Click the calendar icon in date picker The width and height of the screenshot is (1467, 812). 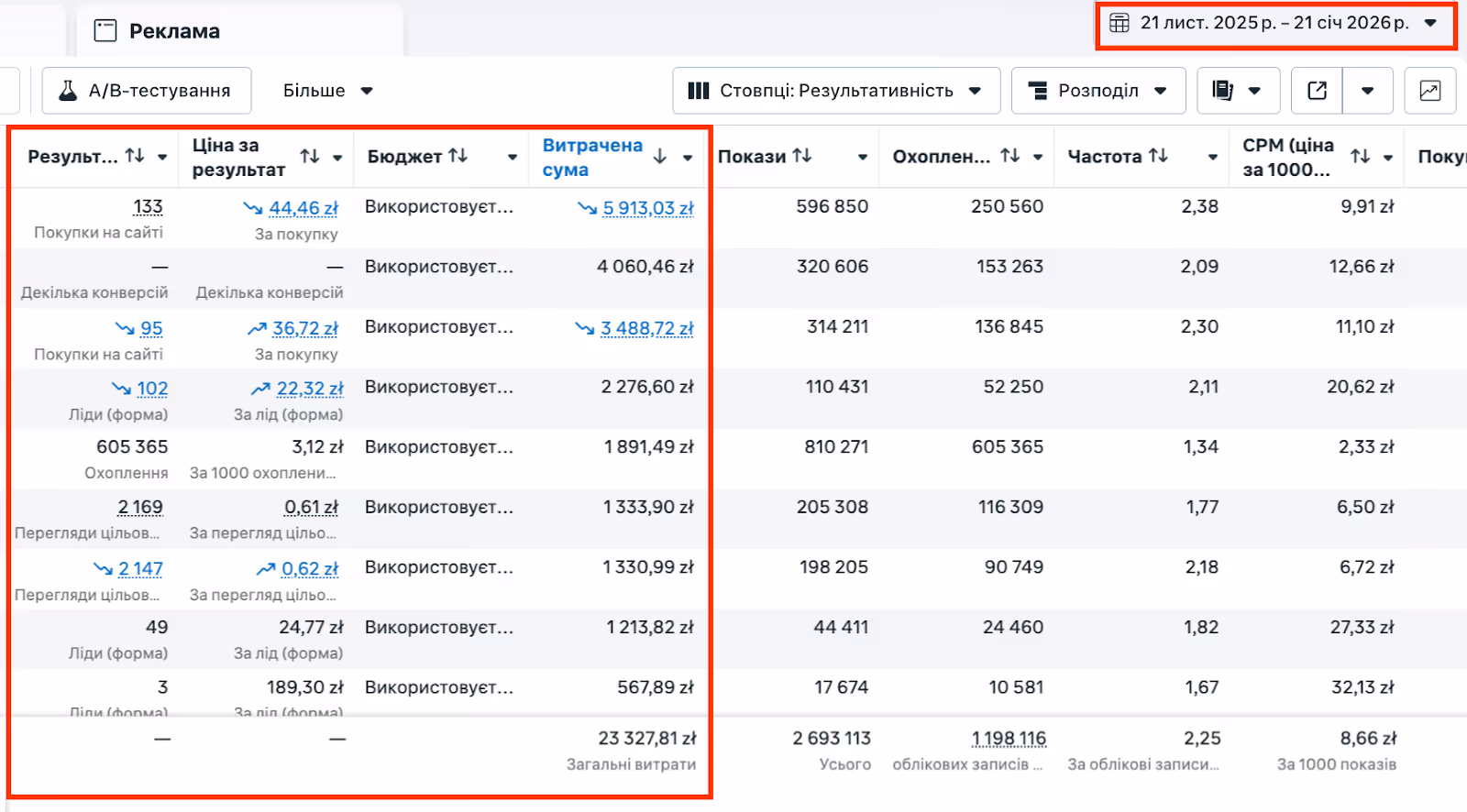pos(1120,23)
